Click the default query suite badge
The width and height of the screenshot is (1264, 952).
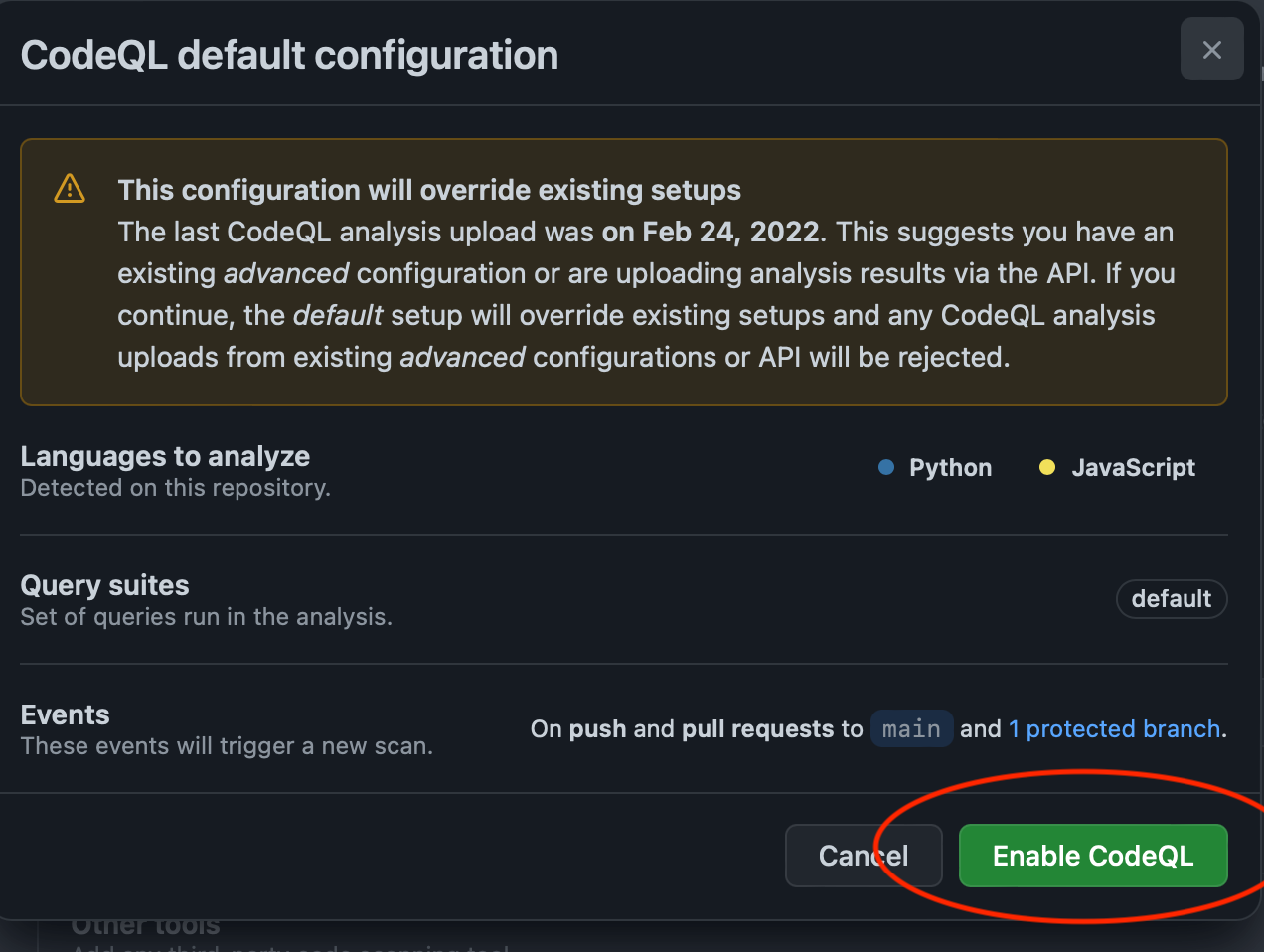pyautogui.click(x=1172, y=599)
